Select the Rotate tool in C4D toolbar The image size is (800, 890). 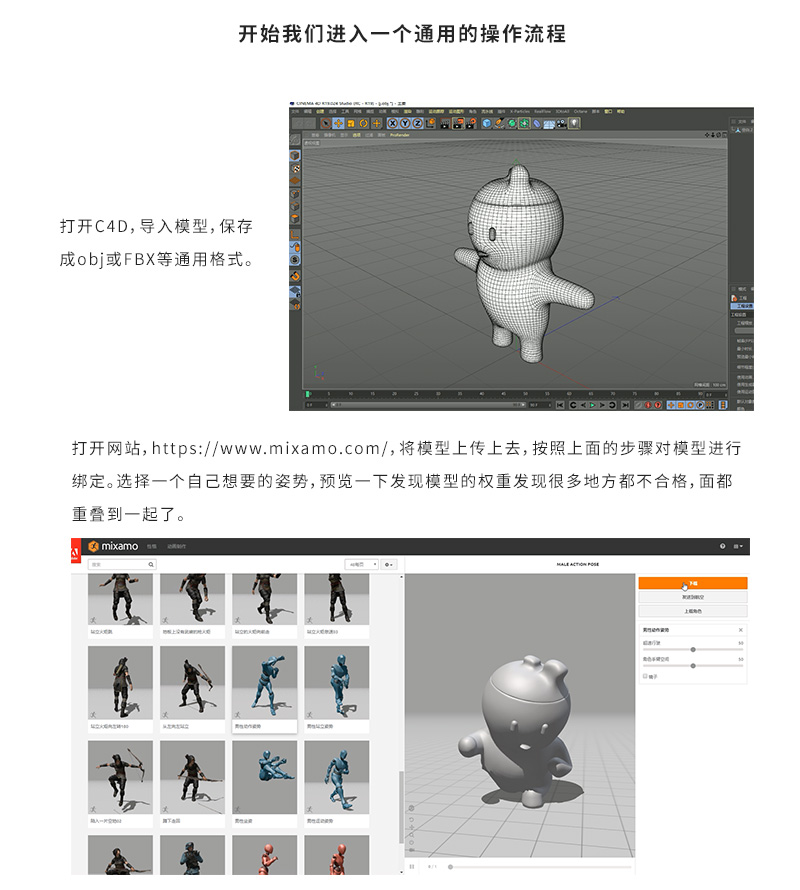[363, 123]
